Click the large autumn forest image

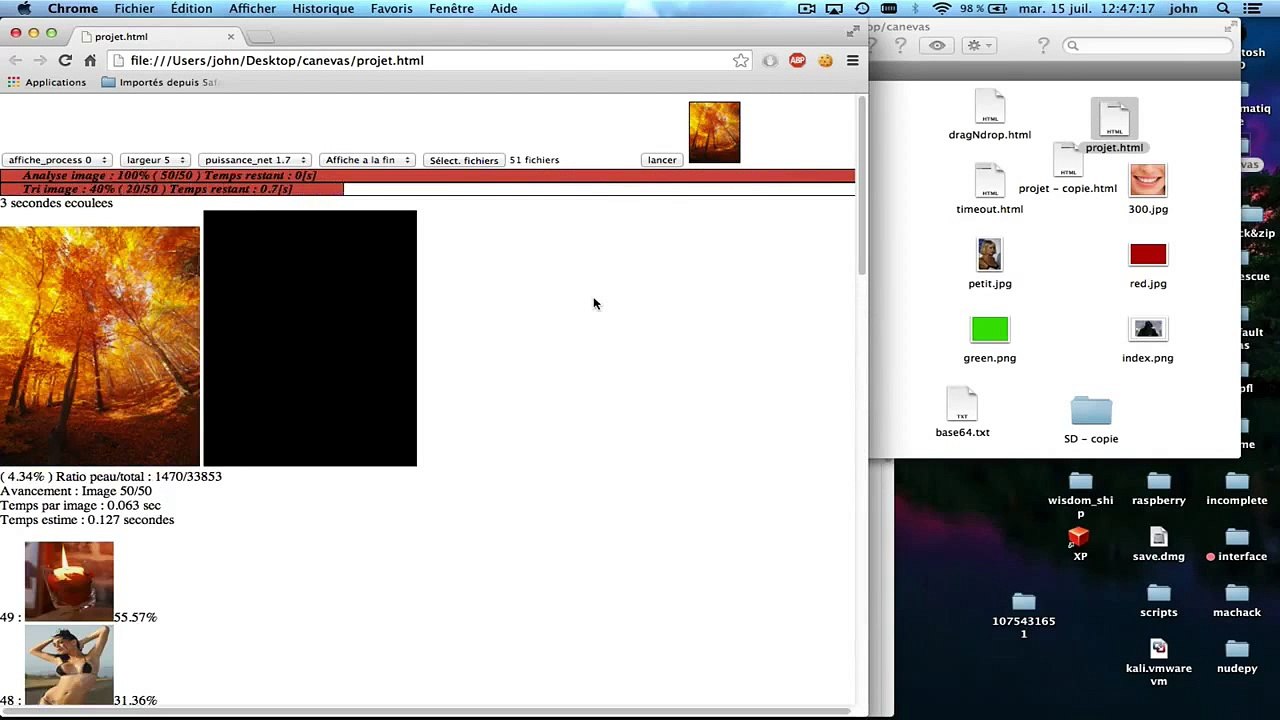(x=100, y=346)
